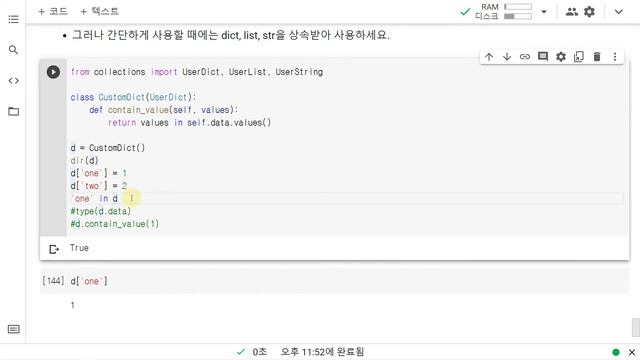640x360 pixels.
Task: Open RAM and disk resource indicator
Action: pos(504,11)
